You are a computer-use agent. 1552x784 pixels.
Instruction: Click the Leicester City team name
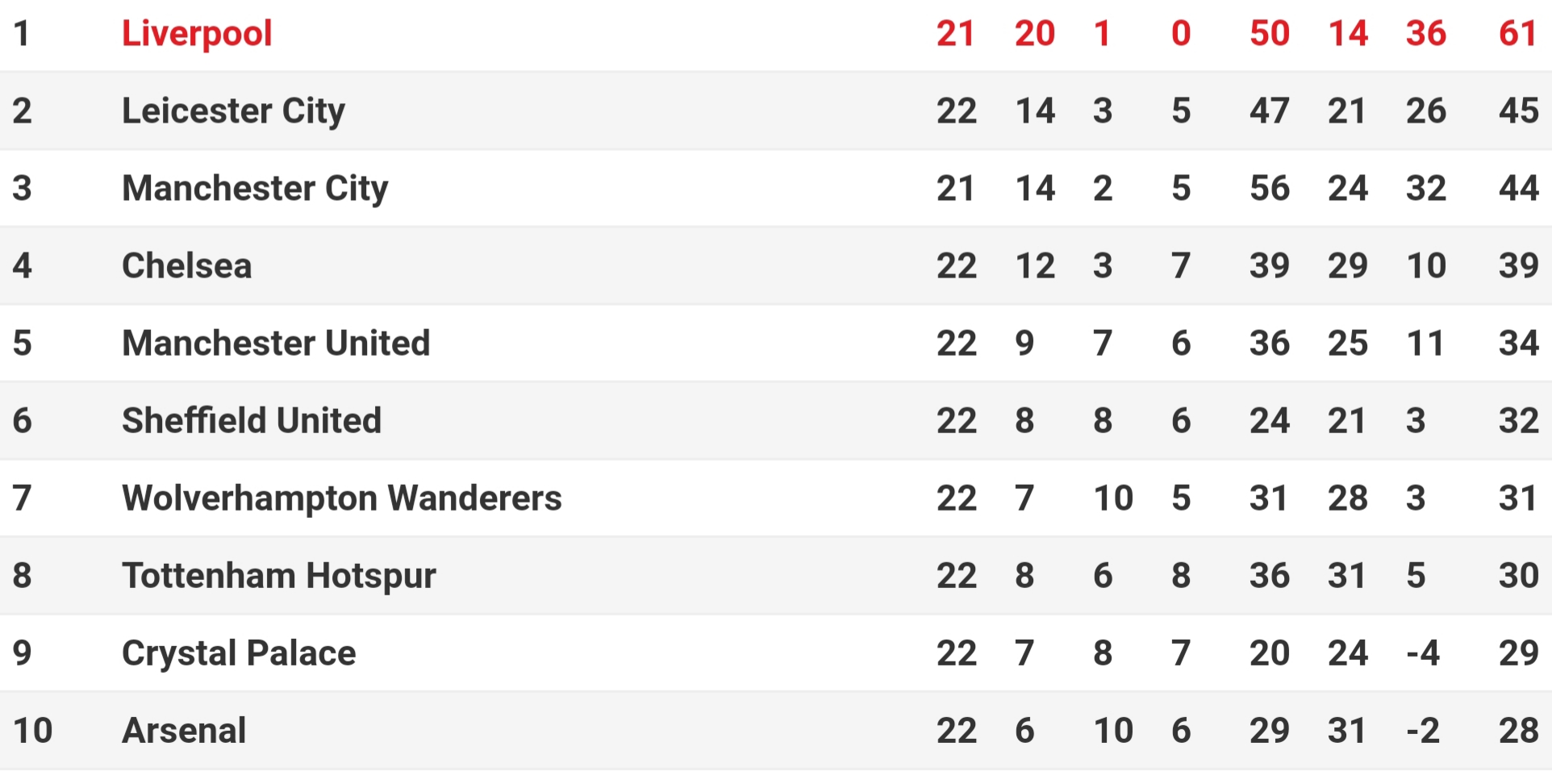point(233,111)
